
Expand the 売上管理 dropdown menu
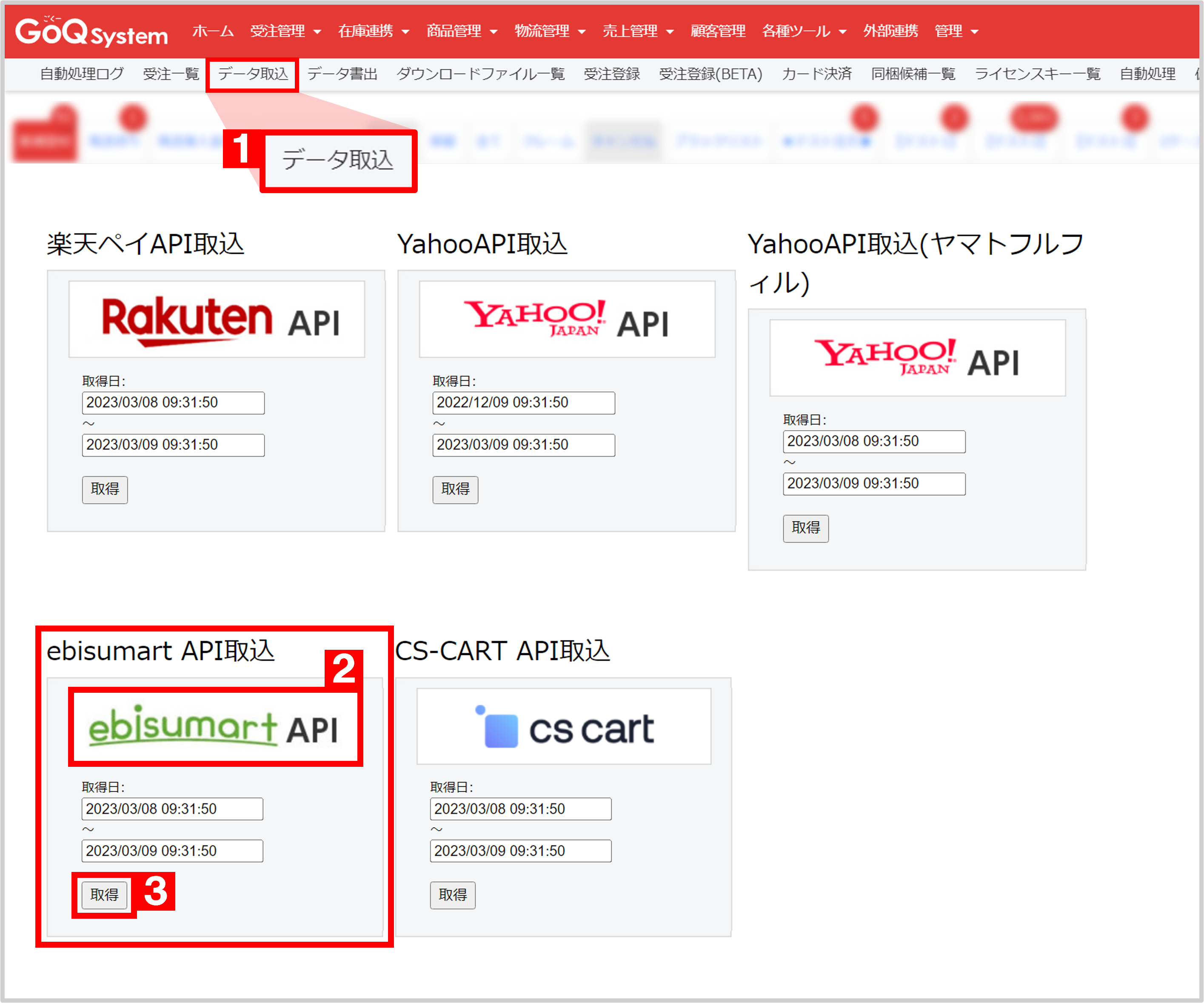pyautogui.click(x=638, y=31)
